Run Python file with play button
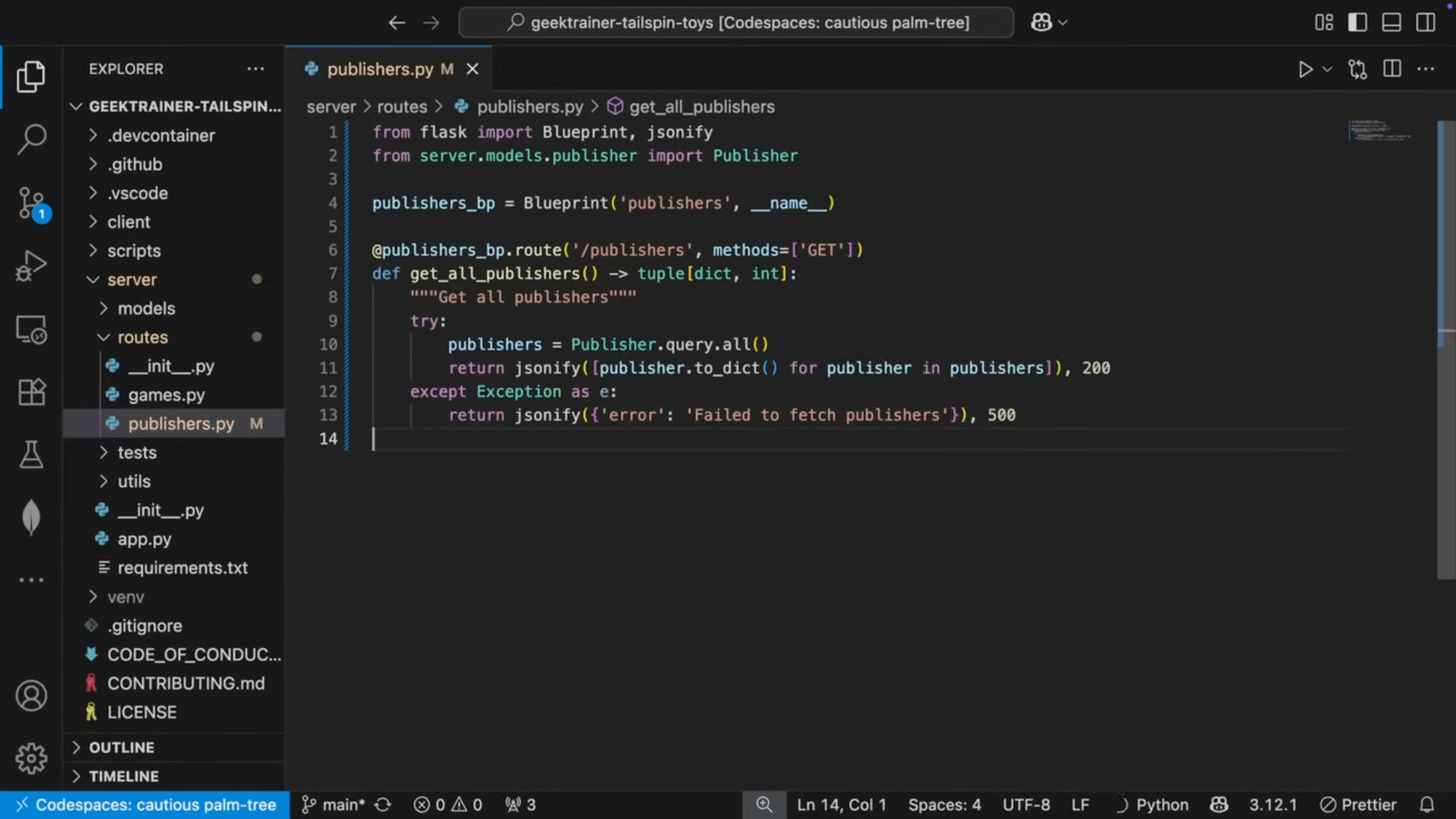 (1304, 69)
